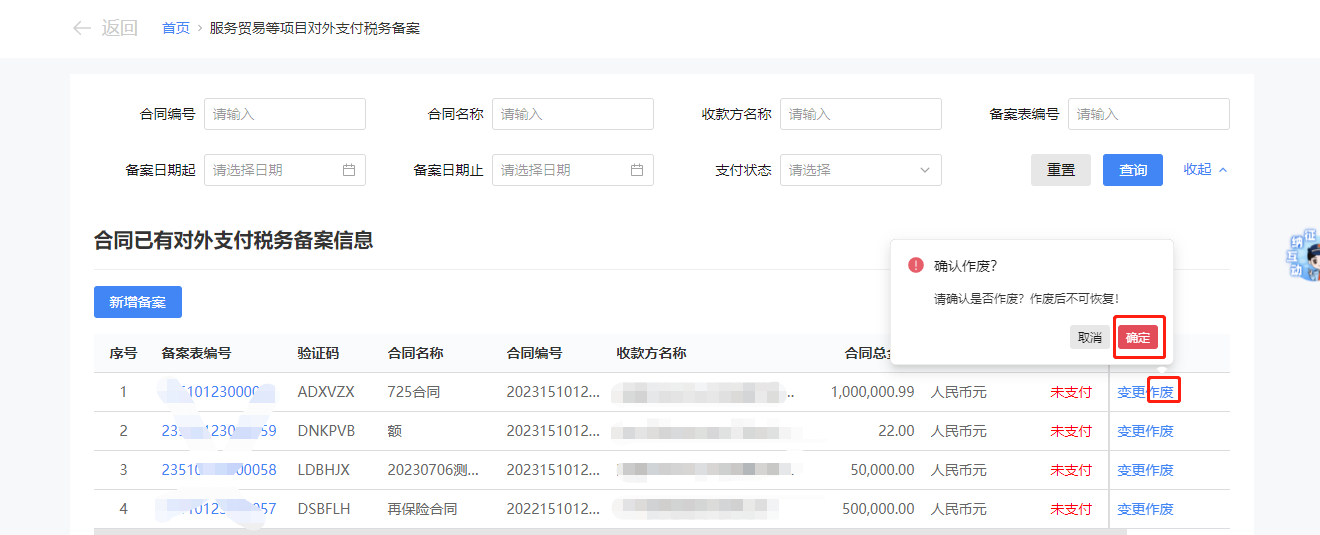Viewport: 1320px width, 535px height.
Task: Click calendar icon in 备案日期止 field
Action: (x=637, y=170)
